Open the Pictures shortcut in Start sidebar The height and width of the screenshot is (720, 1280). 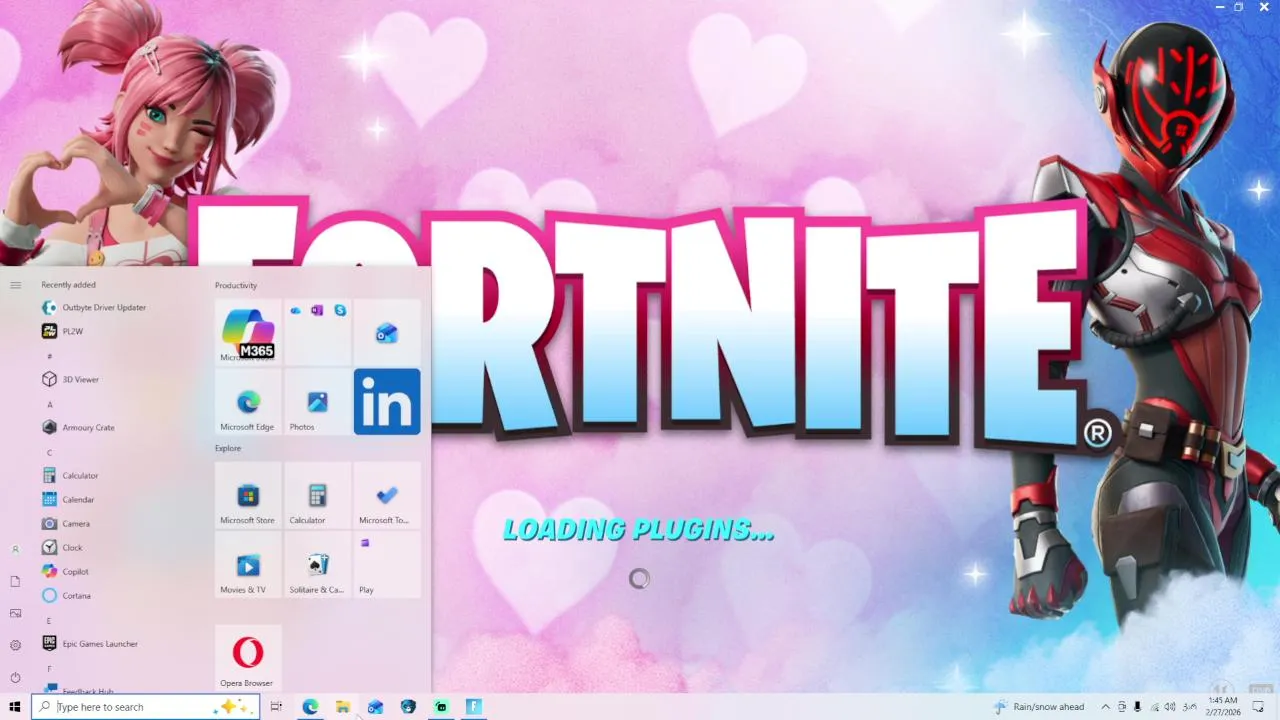pyautogui.click(x=15, y=613)
